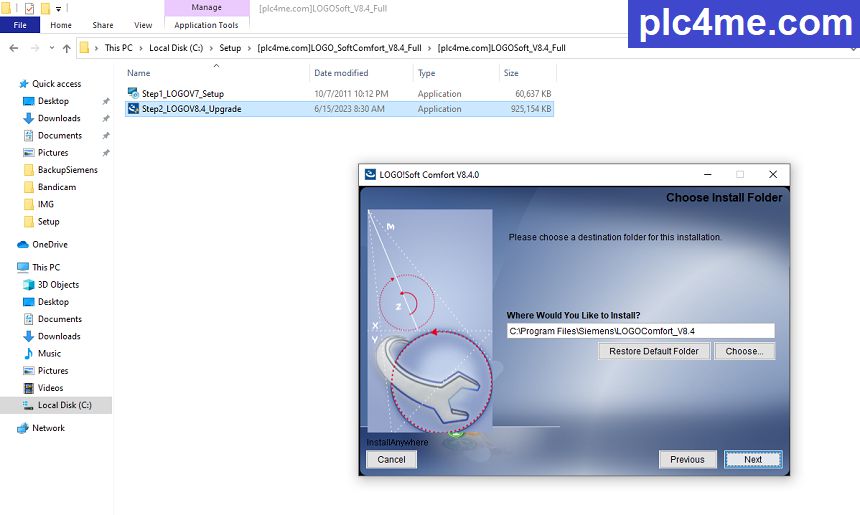Image resolution: width=860 pixels, height=515 pixels.
Task: Click Local Disk (C:) breadcrumb in address bar
Action: click(x=176, y=48)
